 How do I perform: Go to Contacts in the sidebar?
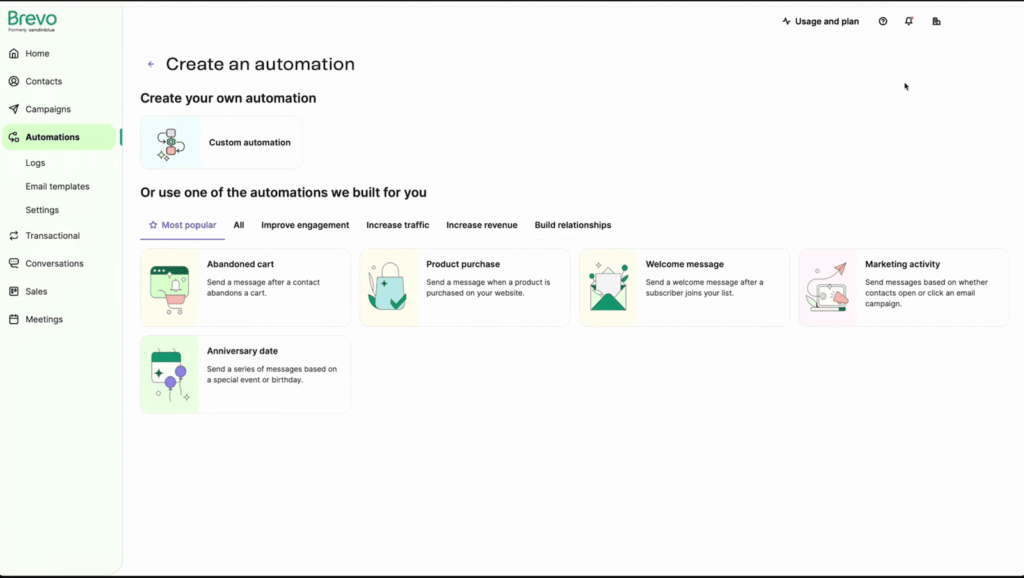click(43, 81)
